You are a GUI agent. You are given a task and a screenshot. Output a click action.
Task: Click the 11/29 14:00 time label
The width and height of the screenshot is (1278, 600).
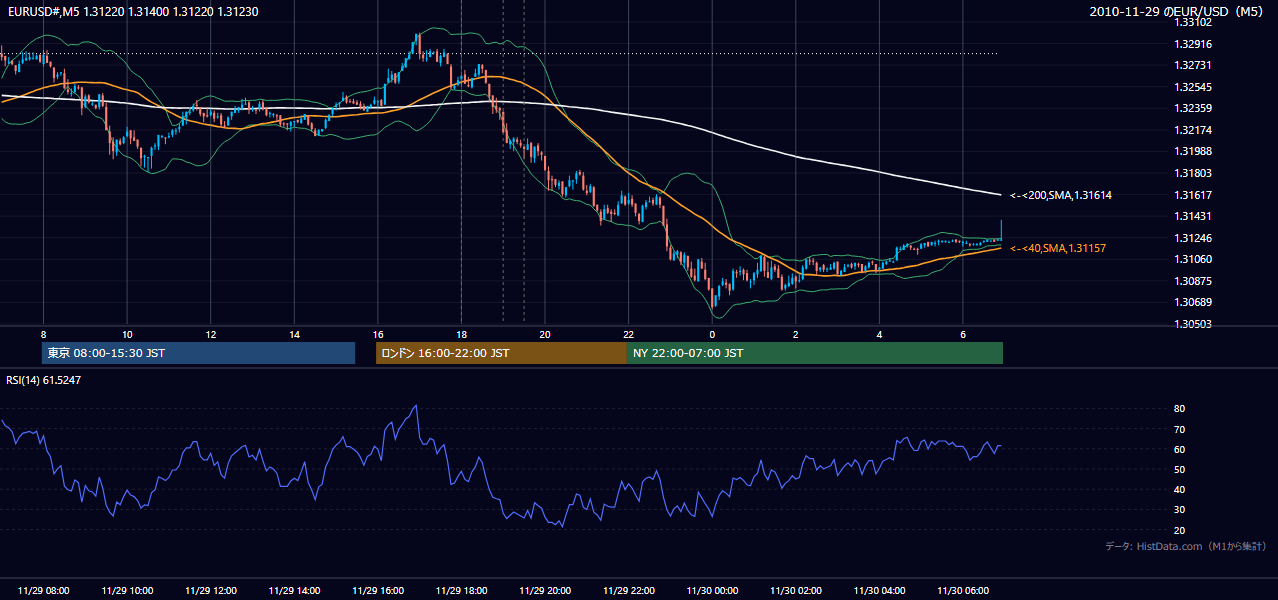point(294,591)
